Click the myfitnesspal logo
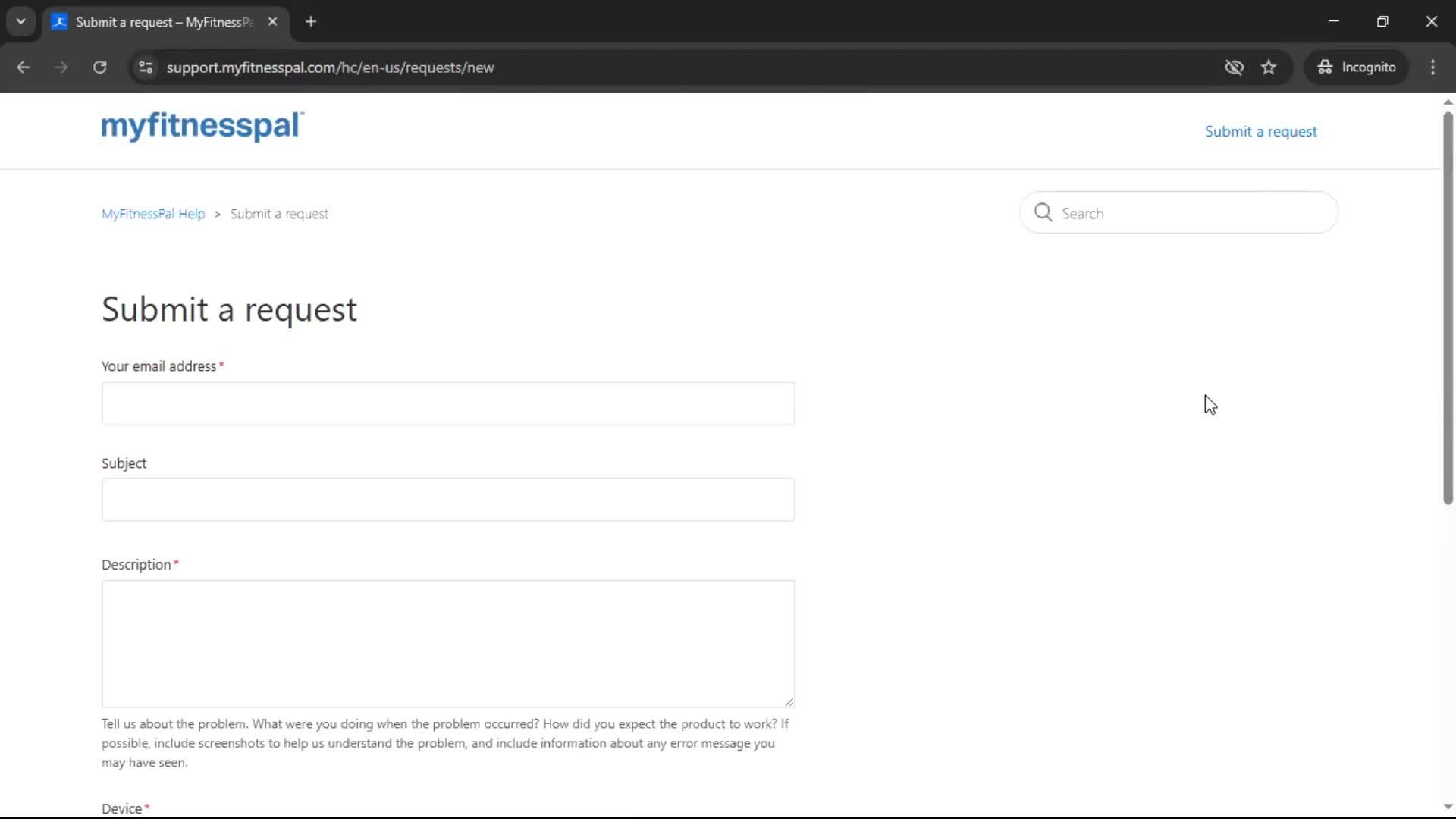Viewport: 1456px width, 819px height. click(x=202, y=127)
